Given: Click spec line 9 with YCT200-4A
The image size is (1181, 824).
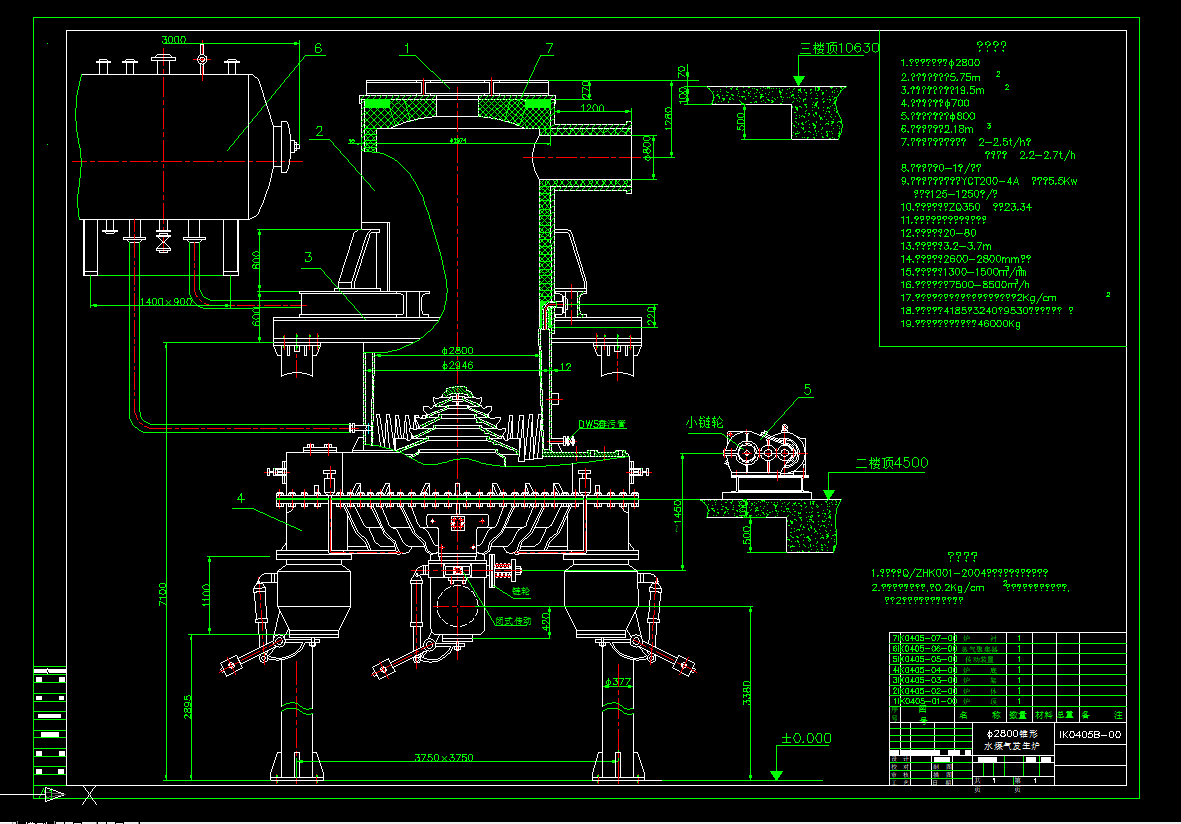Looking at the screenshot, I should 989,181.
